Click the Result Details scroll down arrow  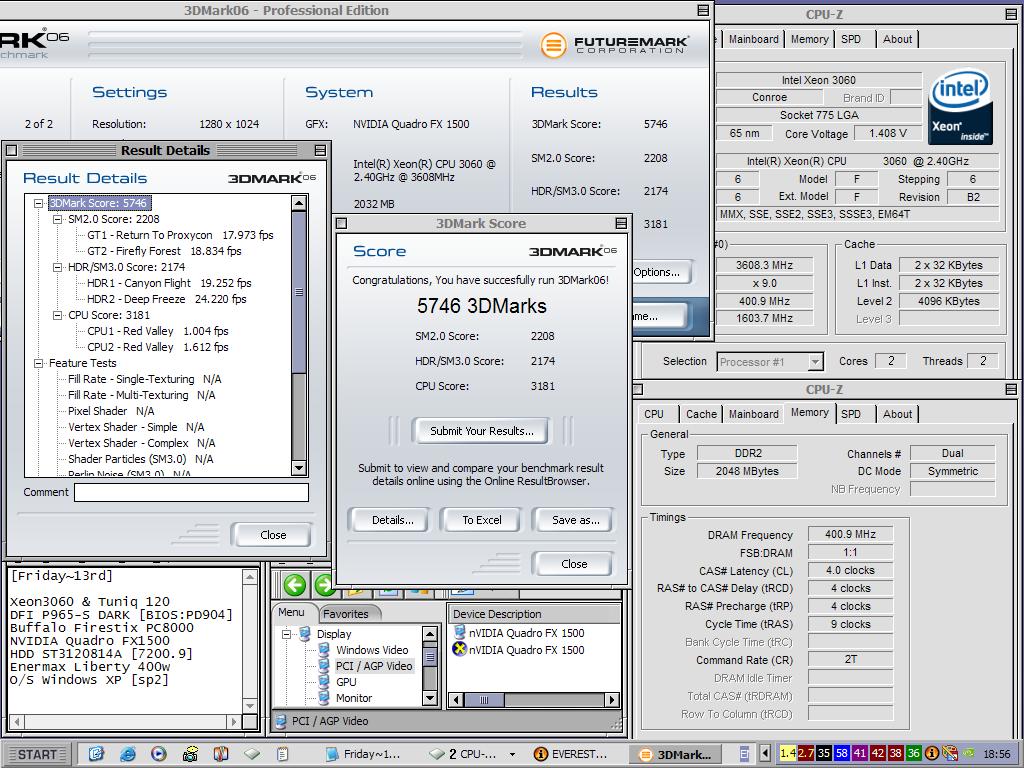pos(299,468)
